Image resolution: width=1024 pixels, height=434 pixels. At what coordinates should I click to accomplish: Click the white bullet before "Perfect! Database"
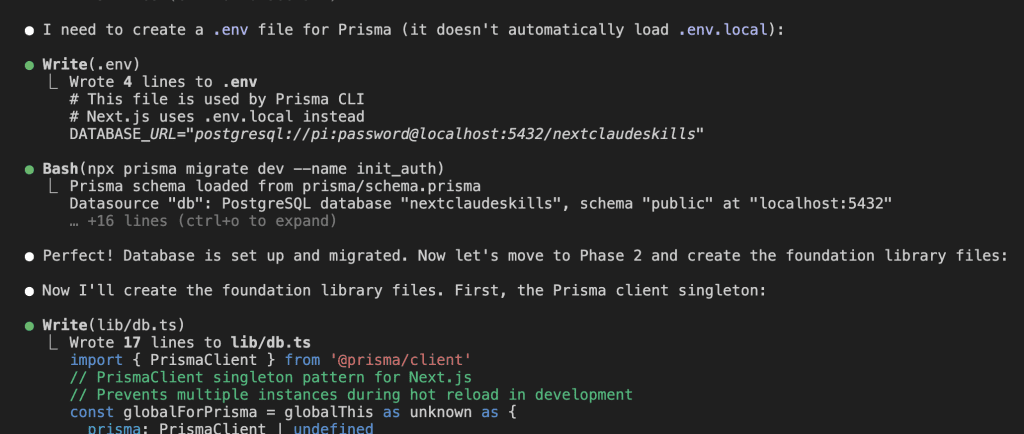tap(30, 255)
